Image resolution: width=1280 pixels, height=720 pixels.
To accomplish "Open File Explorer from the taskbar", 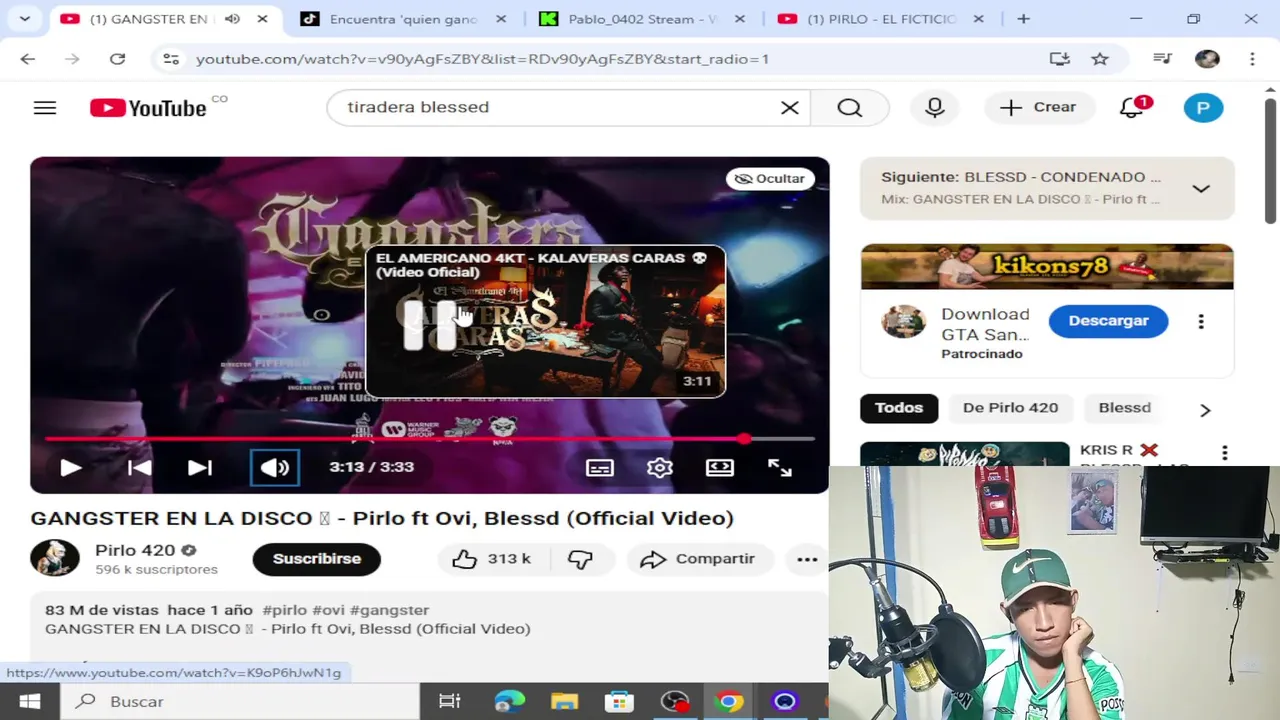I will click(x=564, y=701).
